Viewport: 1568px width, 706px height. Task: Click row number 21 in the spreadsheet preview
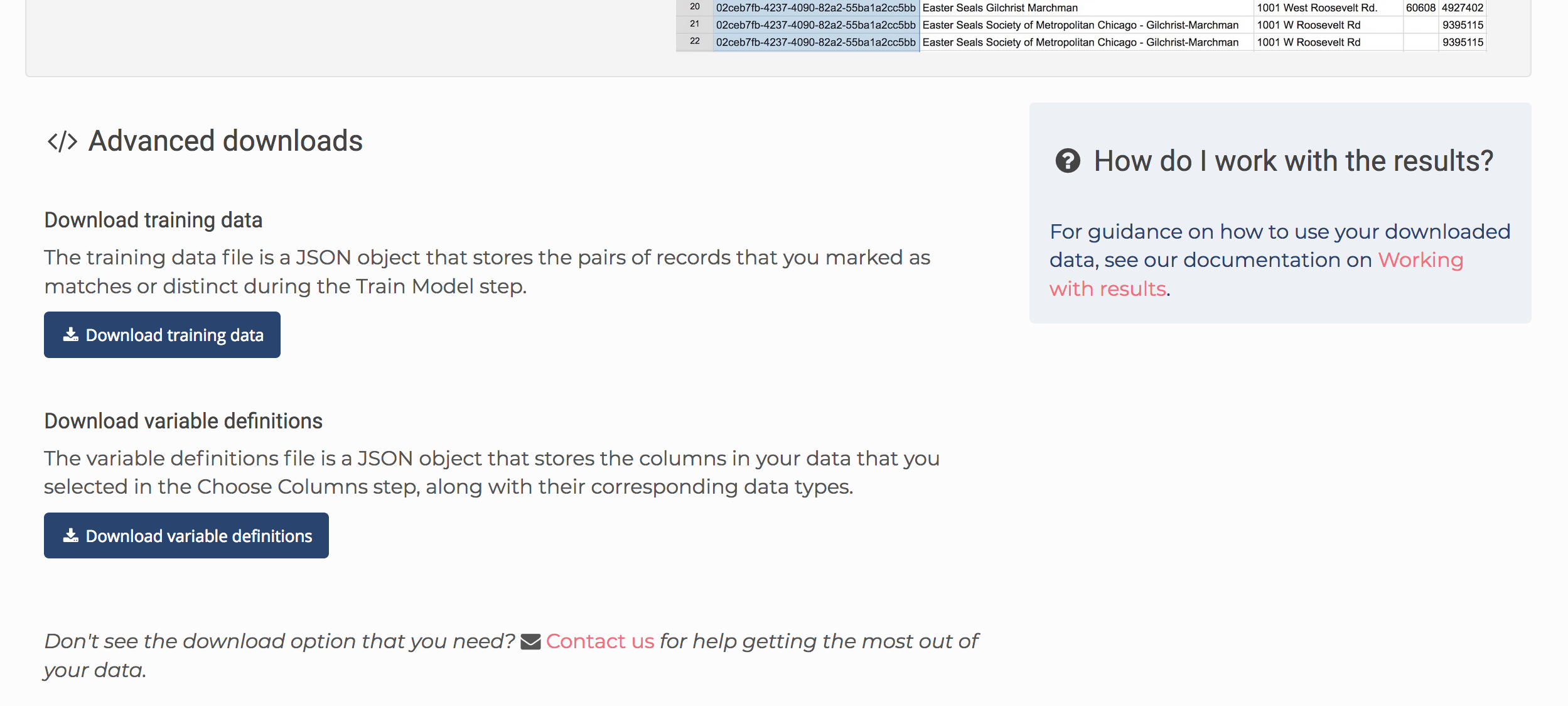coord(694,24)
